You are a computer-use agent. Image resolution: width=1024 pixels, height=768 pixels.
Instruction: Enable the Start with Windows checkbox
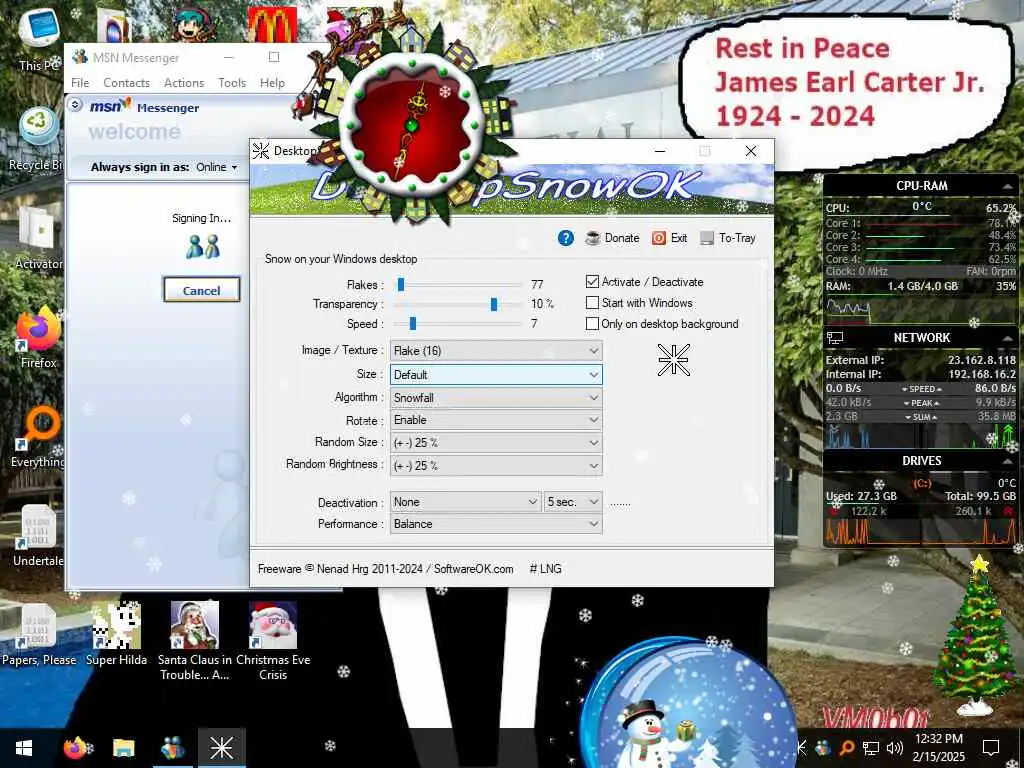coord(592,303)
